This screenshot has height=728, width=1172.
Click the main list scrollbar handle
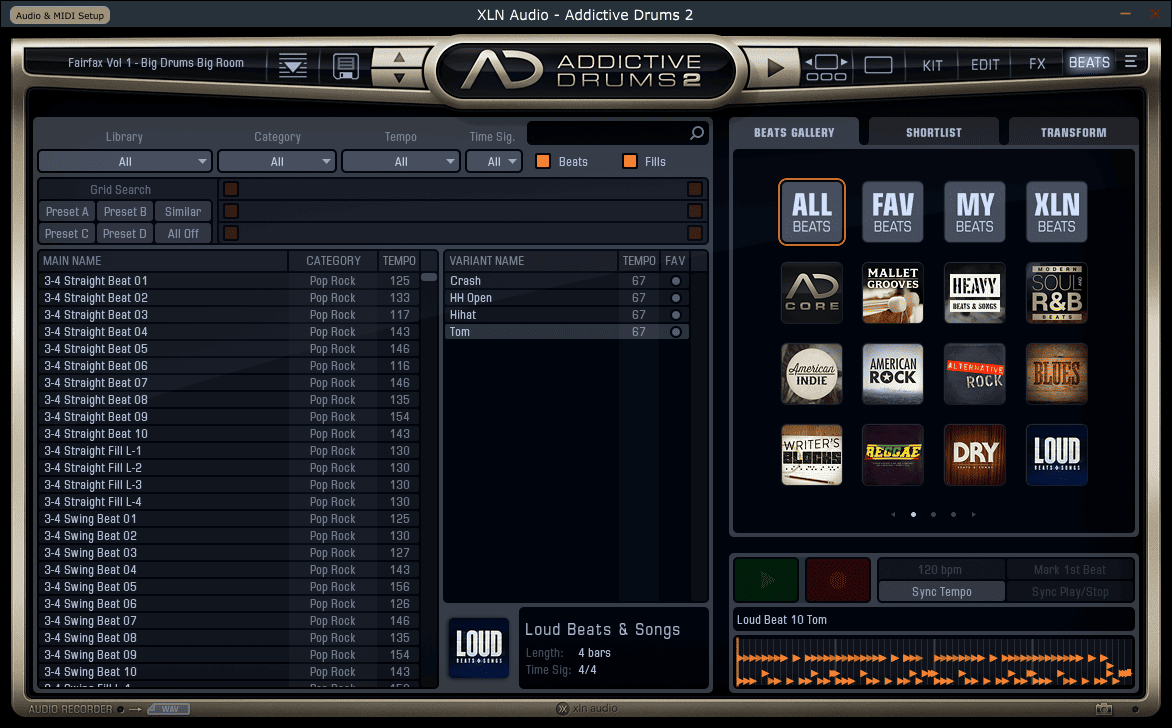(429, 277)
